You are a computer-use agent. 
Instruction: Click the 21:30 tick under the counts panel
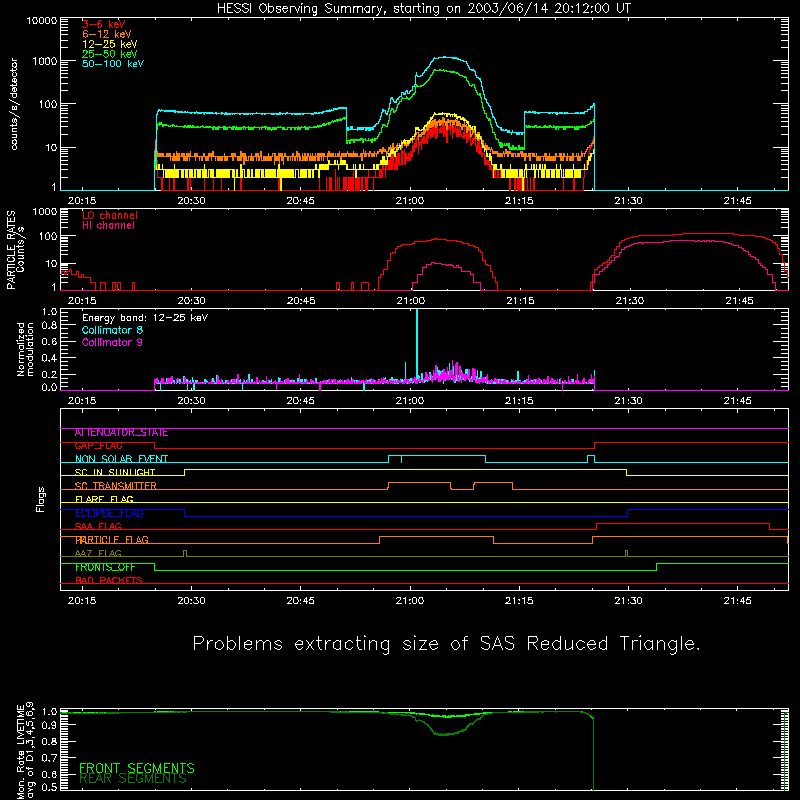pyautogui.click(x=629, y=201)
